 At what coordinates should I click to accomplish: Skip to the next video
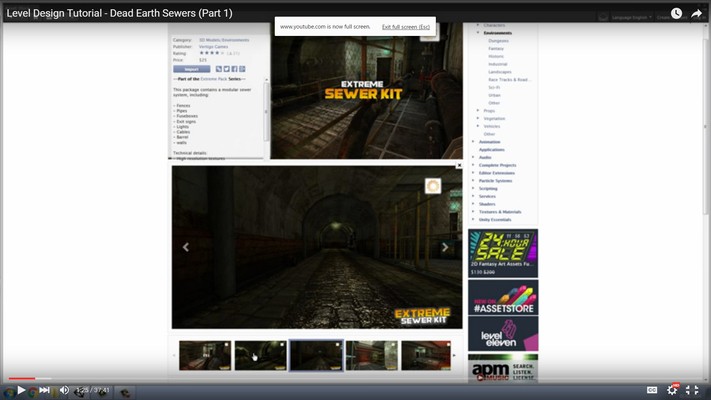coord(44,390)
